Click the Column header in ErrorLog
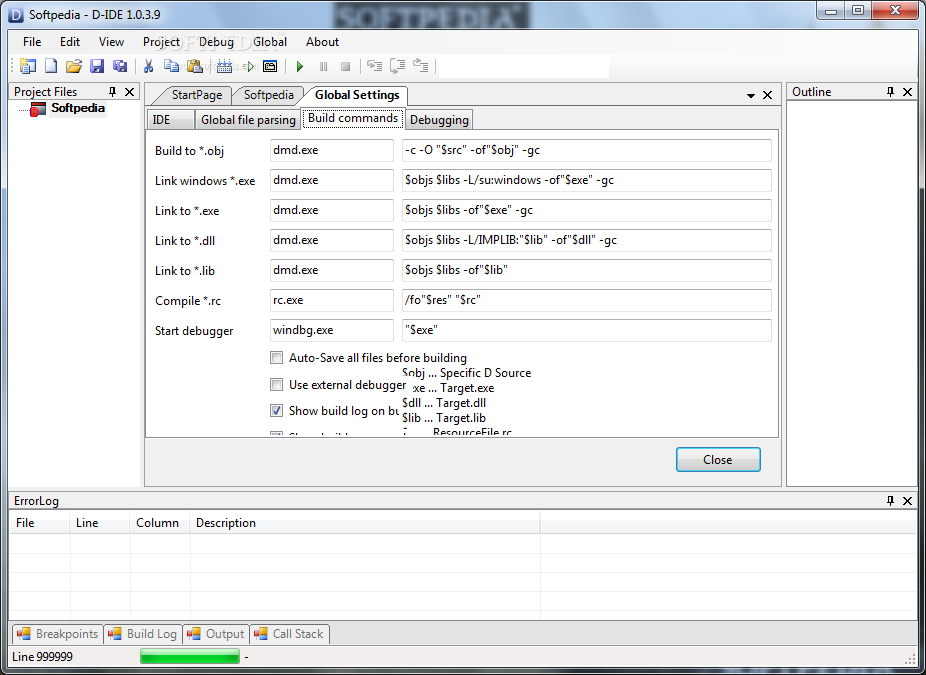The height and width of the screenshot is (675, 926). pyautogui.click(x=157, y=523)
